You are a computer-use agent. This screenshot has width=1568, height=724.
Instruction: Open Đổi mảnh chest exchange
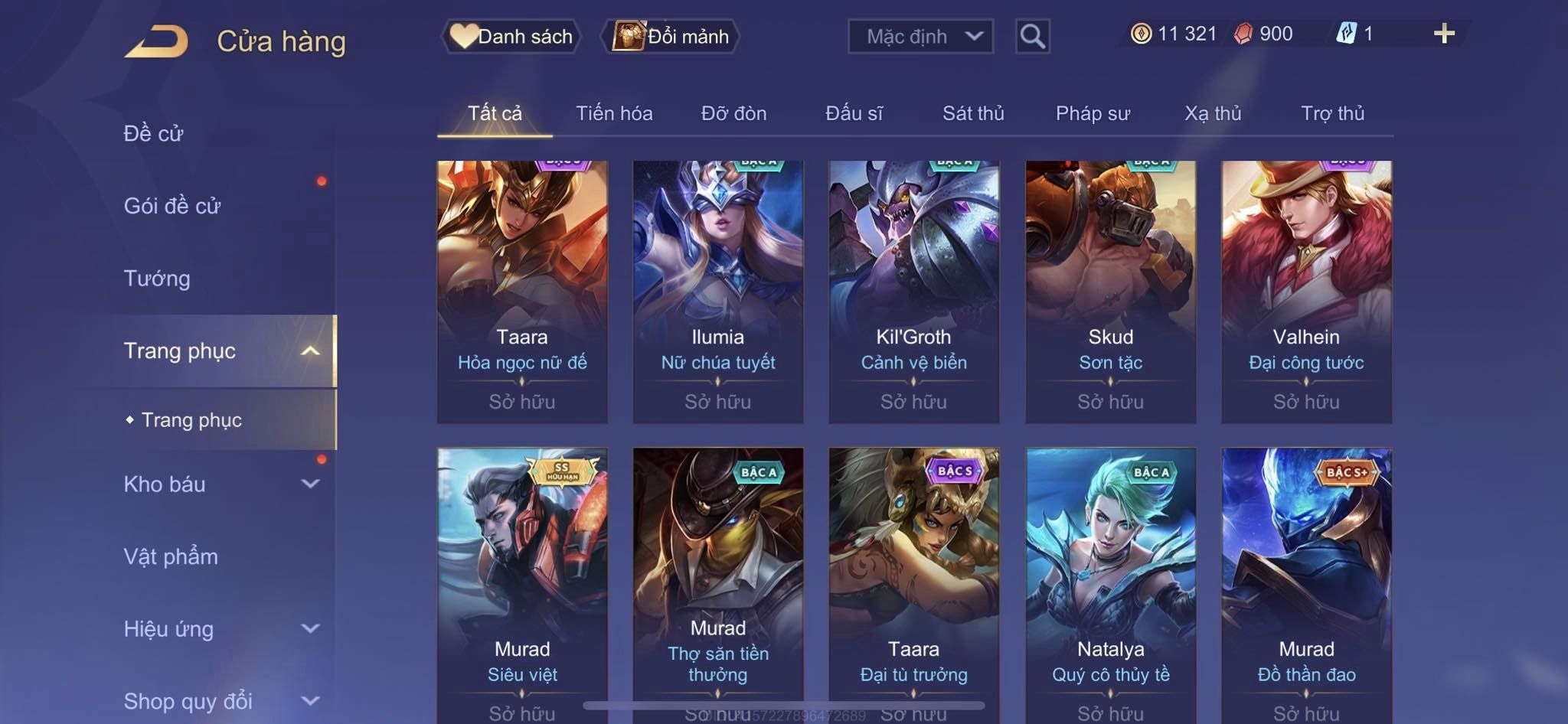coord(671,36)
